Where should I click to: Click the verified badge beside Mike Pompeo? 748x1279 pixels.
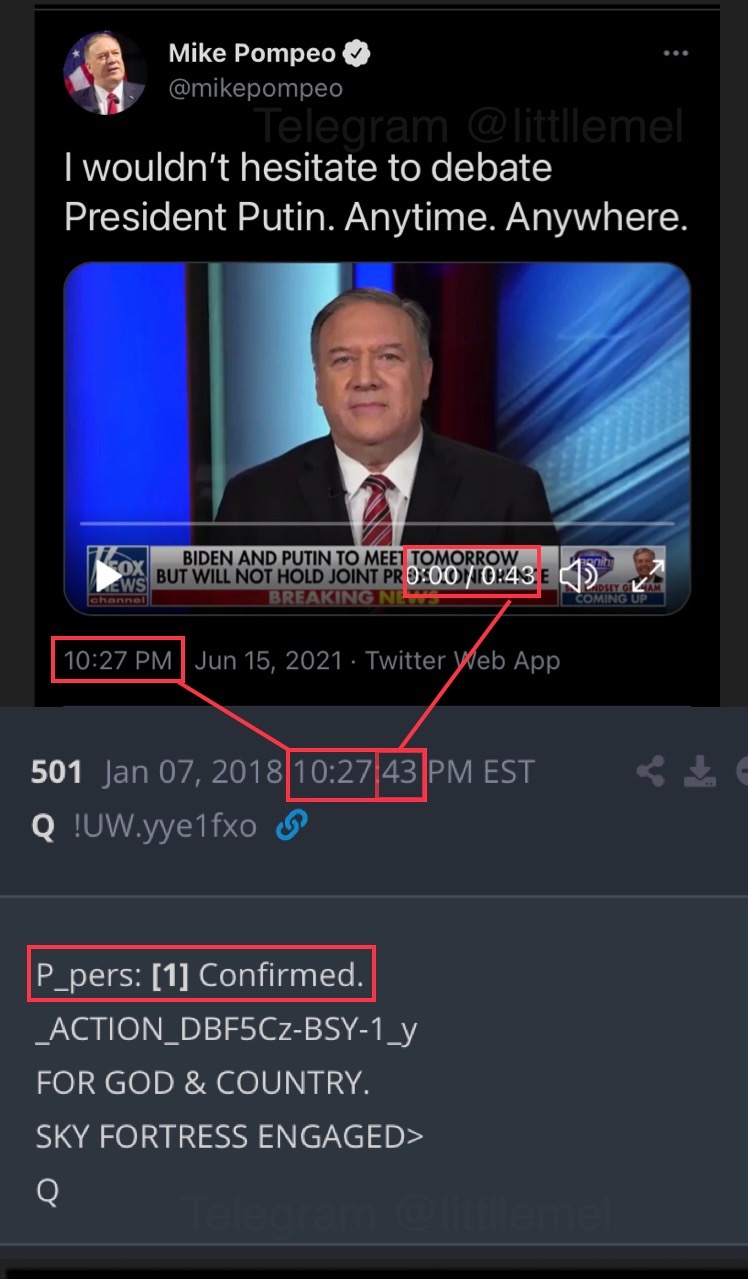pyautogui.click(x=357, y=54)
